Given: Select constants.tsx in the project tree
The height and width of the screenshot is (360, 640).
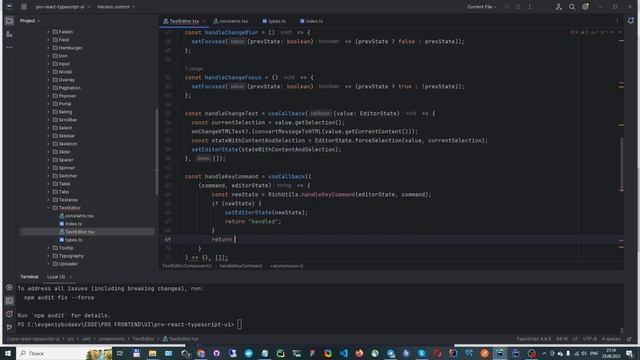Looking at the screenshot, I should click(76, 216).
